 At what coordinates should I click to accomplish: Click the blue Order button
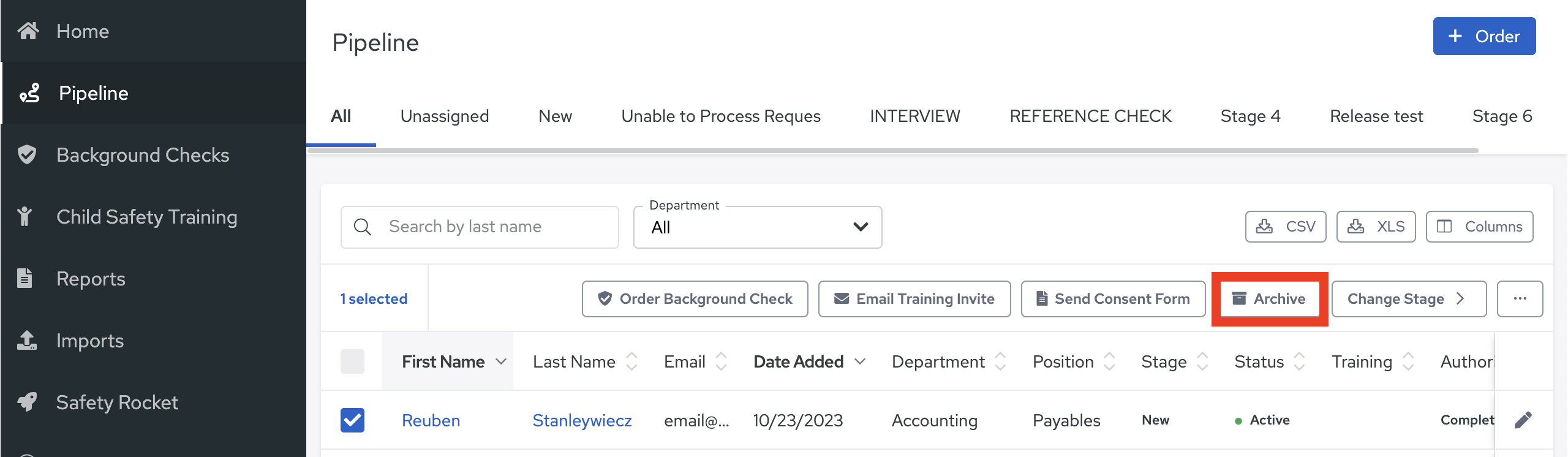pos(1484,36)
